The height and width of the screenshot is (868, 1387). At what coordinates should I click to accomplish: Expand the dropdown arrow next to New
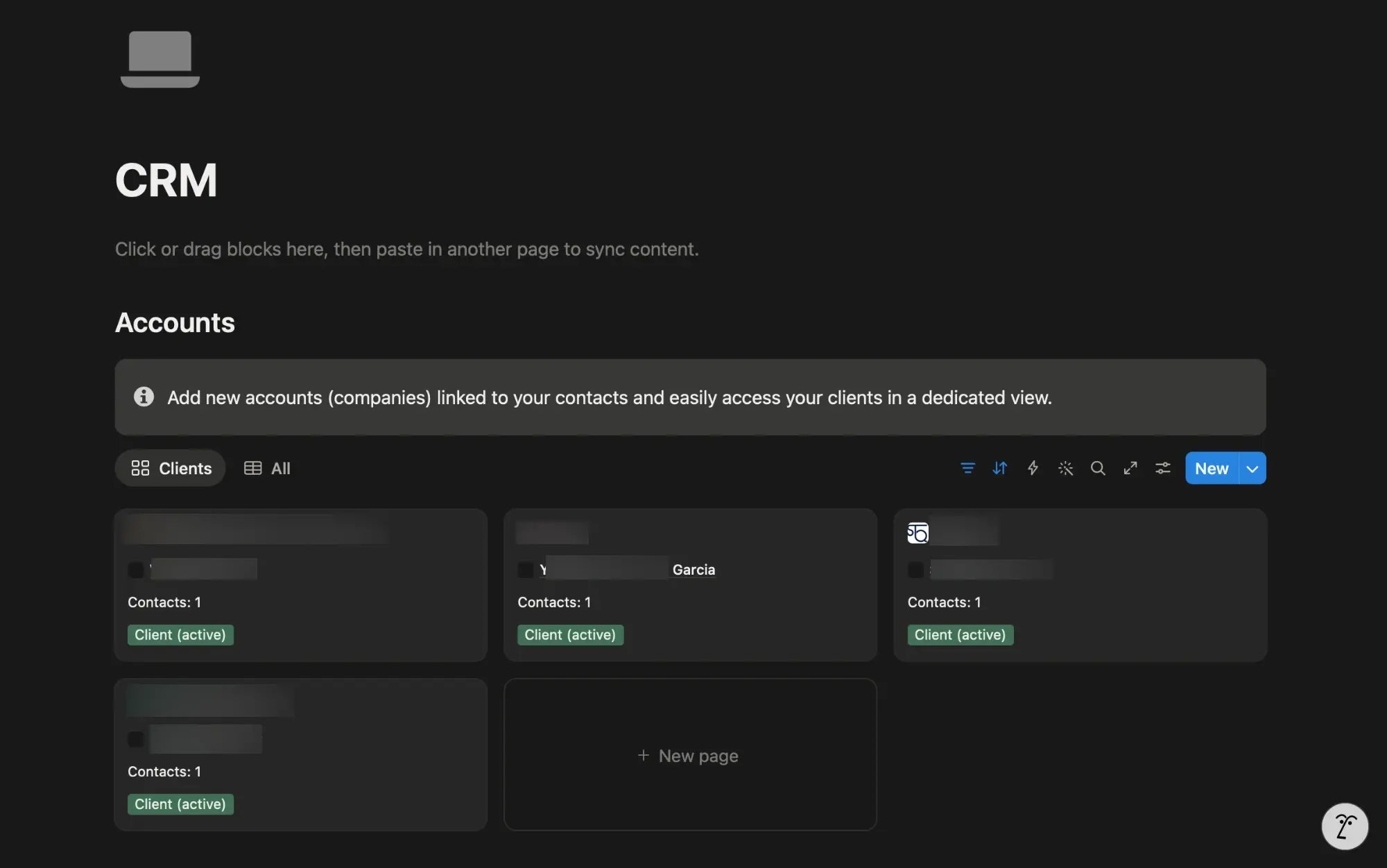(1252, 468)
